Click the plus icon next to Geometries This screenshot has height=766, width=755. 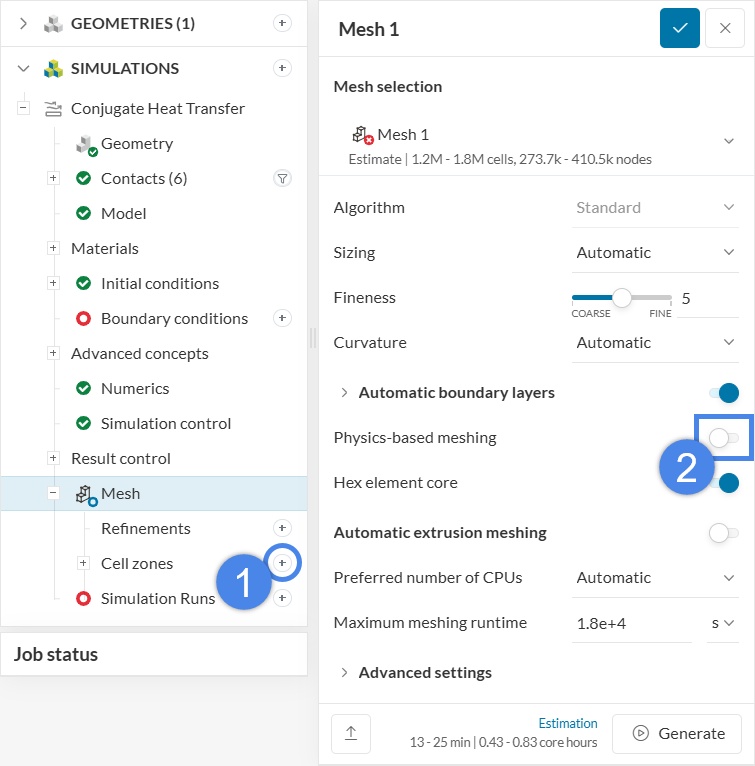pyautogui.click(x=282, y=23)
